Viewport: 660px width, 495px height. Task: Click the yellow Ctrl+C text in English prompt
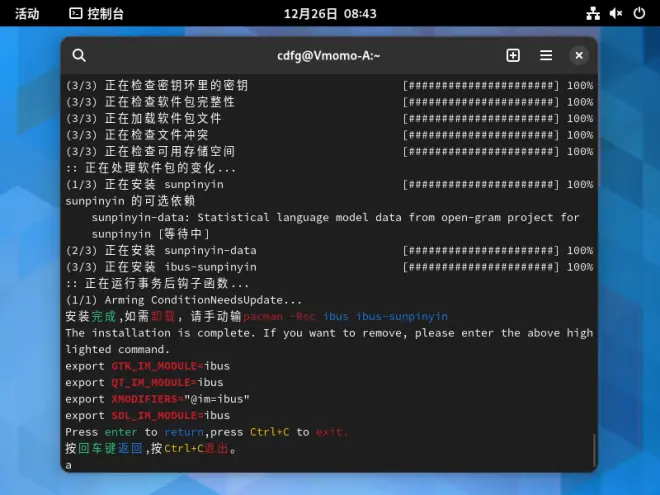tap(269, 432)
